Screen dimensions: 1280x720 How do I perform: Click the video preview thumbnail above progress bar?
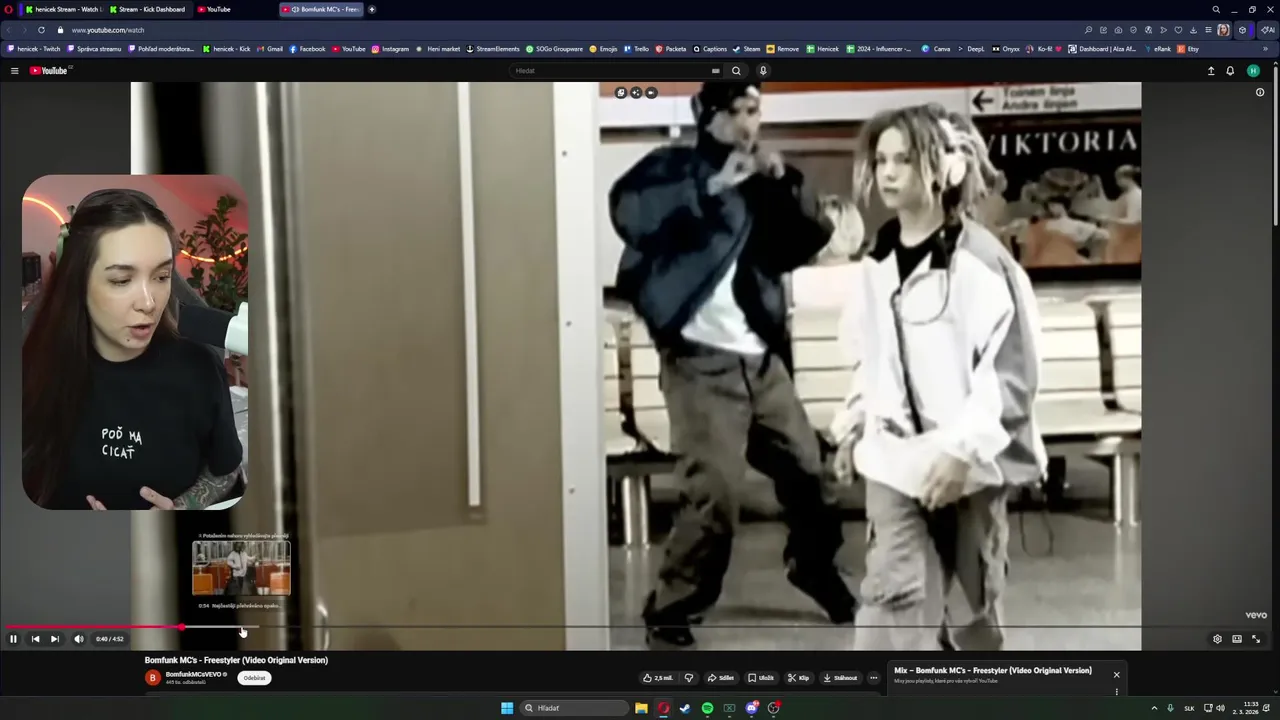point(241,568)
